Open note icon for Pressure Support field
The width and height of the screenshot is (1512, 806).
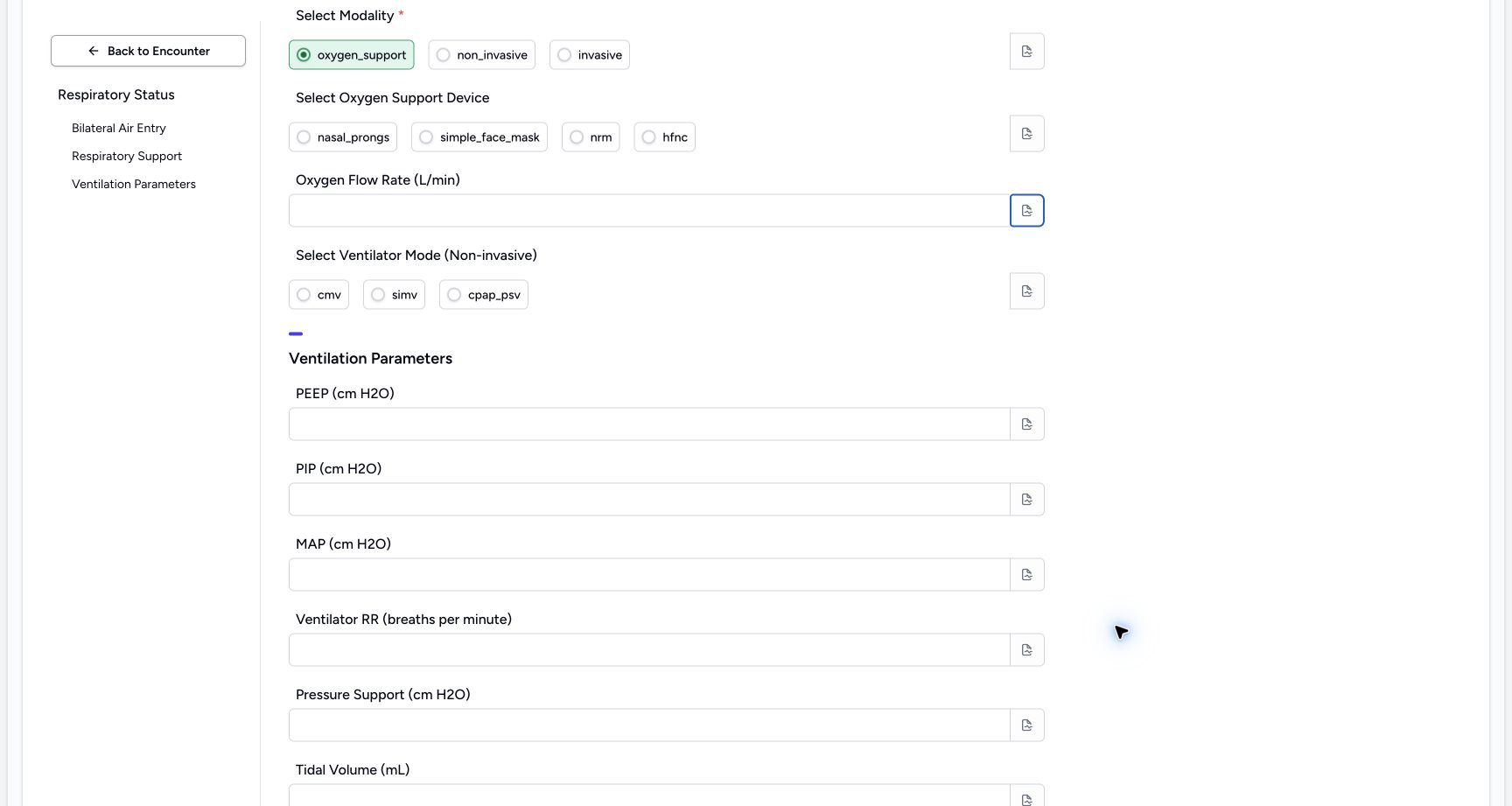pos(1026,725)
